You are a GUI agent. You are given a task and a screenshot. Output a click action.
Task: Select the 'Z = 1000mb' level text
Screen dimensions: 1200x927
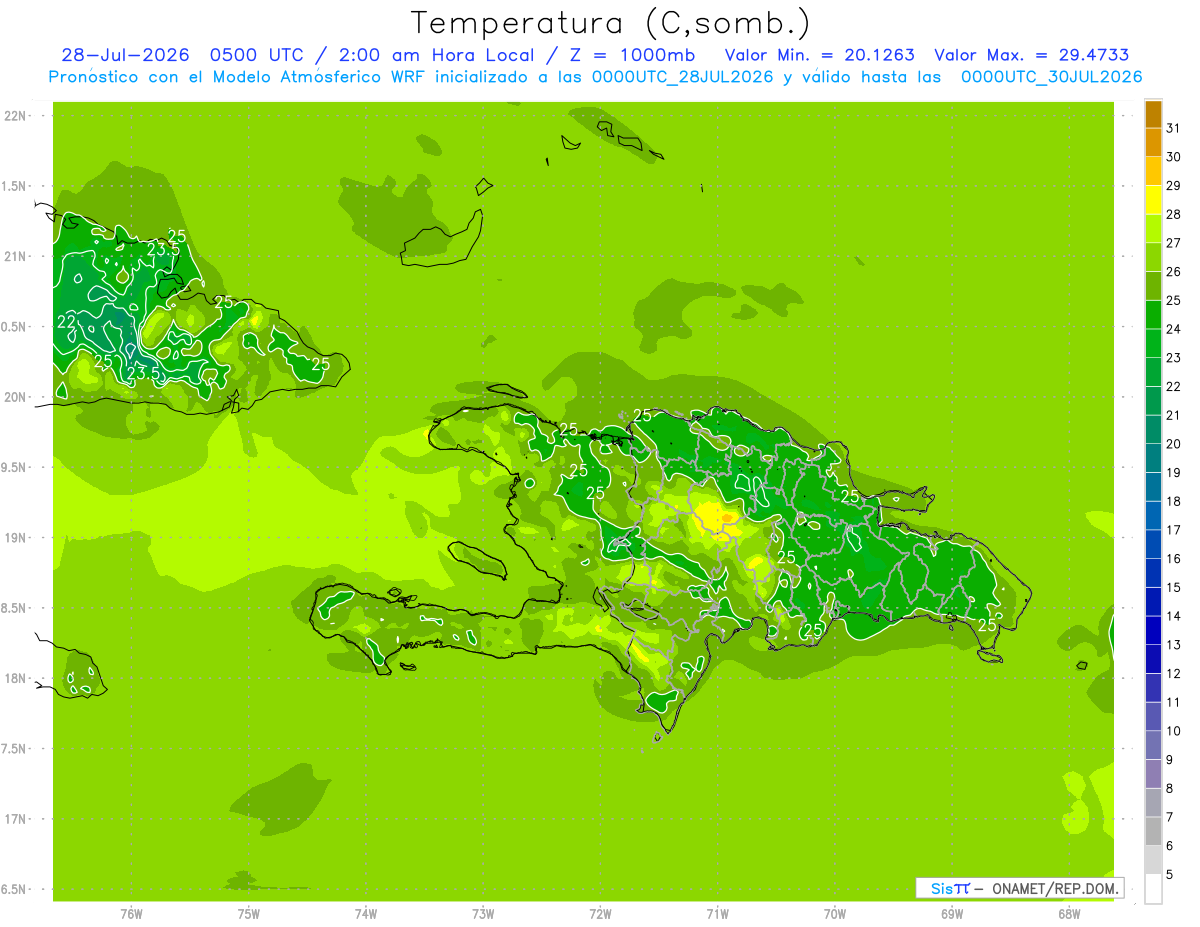pyautogui.click(x=634, y=55)
